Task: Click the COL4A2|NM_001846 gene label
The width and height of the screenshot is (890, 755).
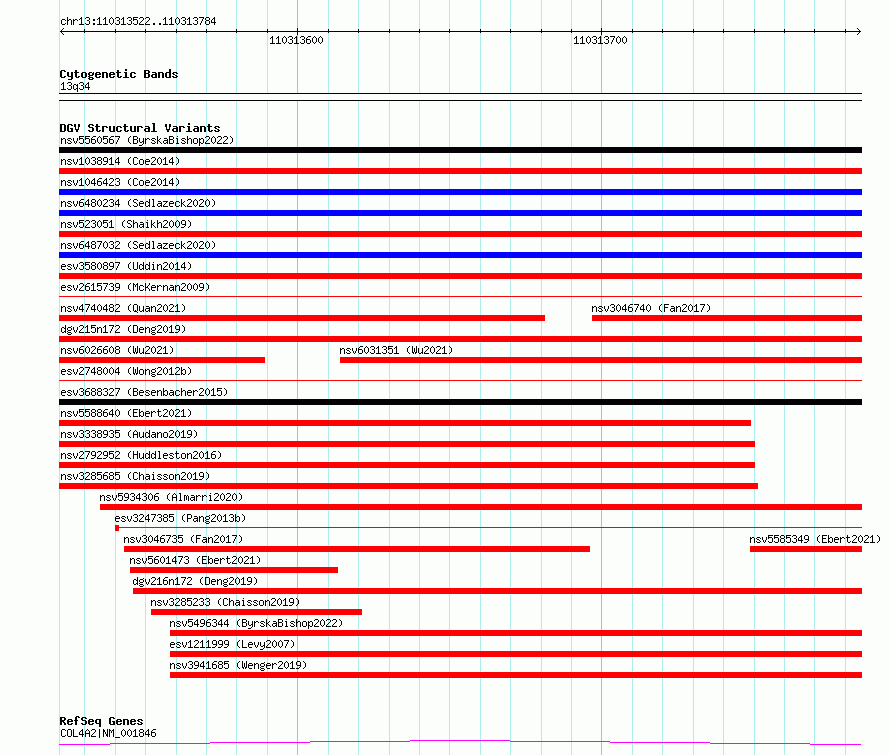Action: [108, 733]
